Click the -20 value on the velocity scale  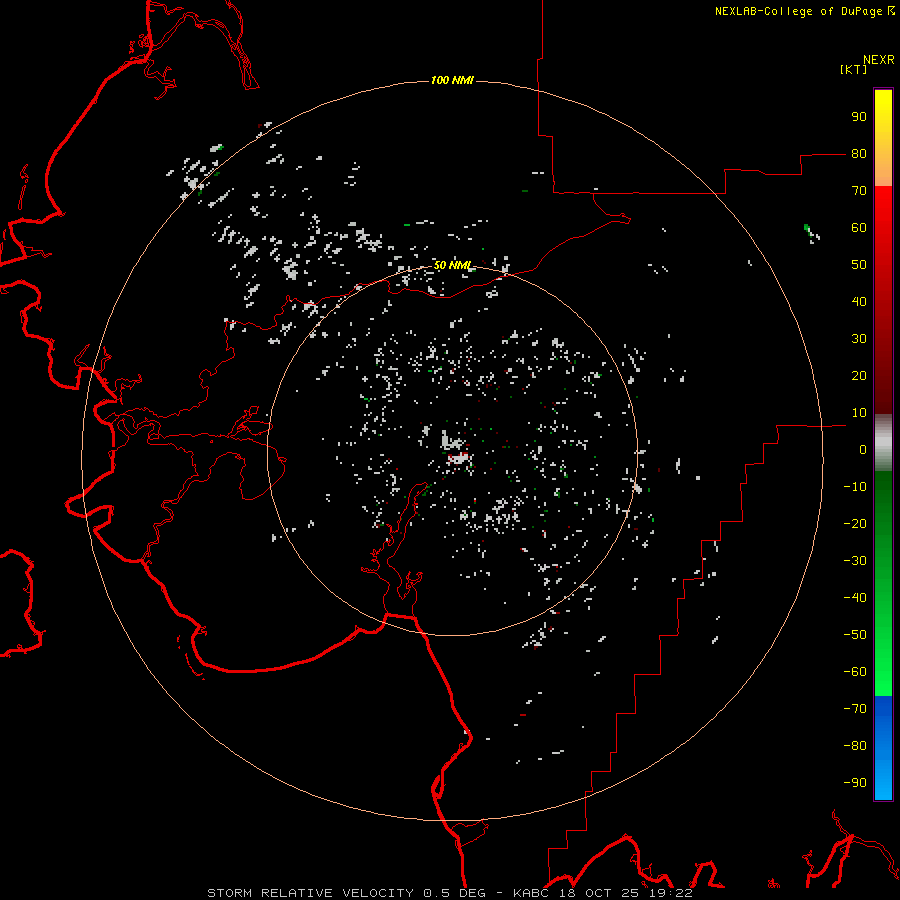pos(855,524)
